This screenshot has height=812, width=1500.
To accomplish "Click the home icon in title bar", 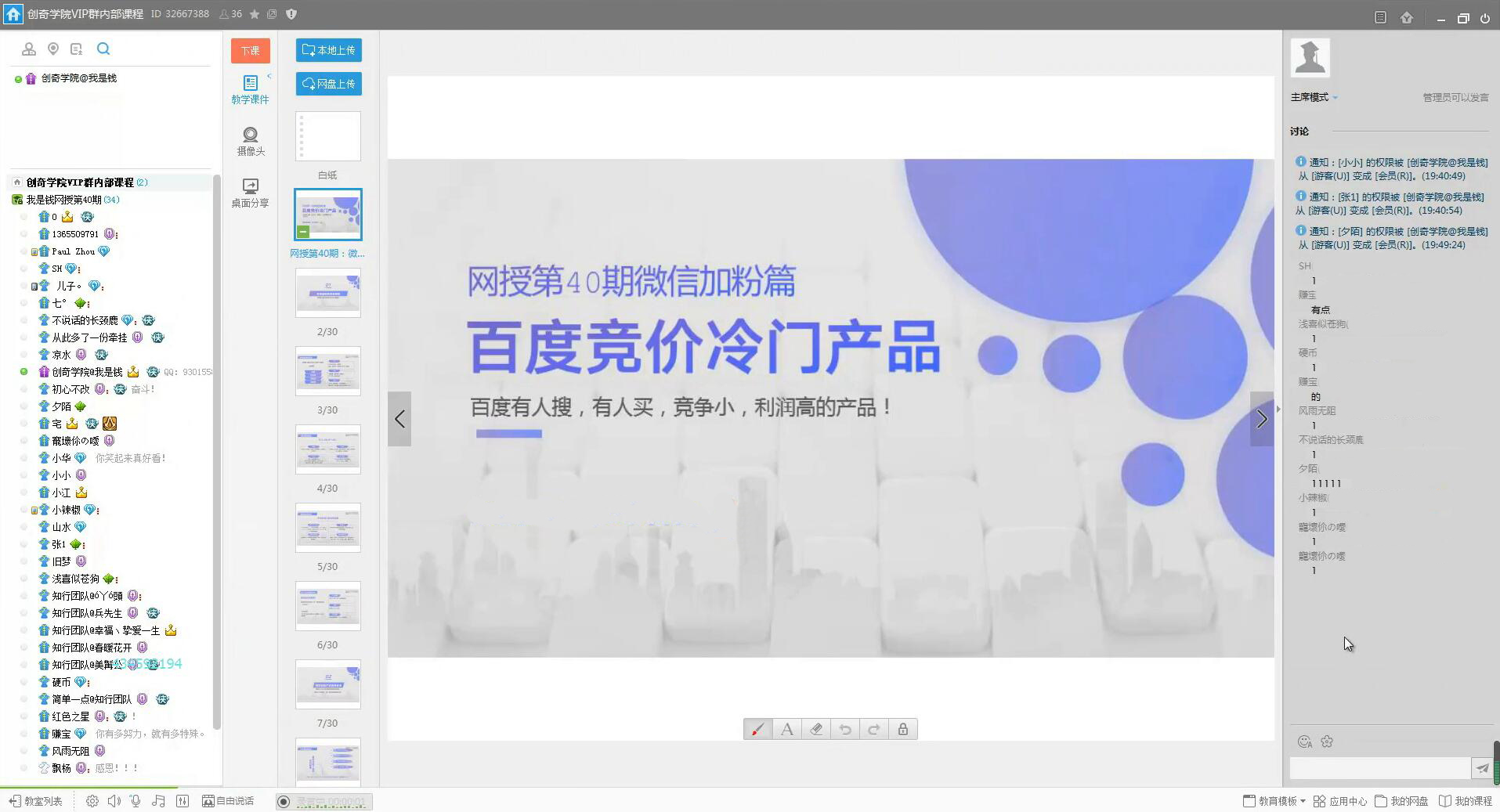I will [x=13, y=14].
